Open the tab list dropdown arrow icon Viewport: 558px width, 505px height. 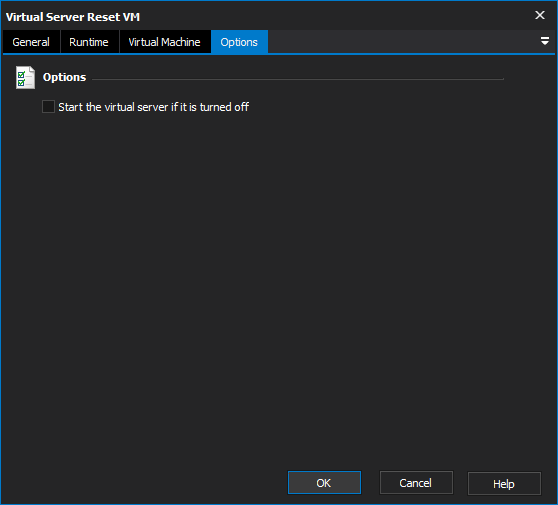[x=544, y=41]
